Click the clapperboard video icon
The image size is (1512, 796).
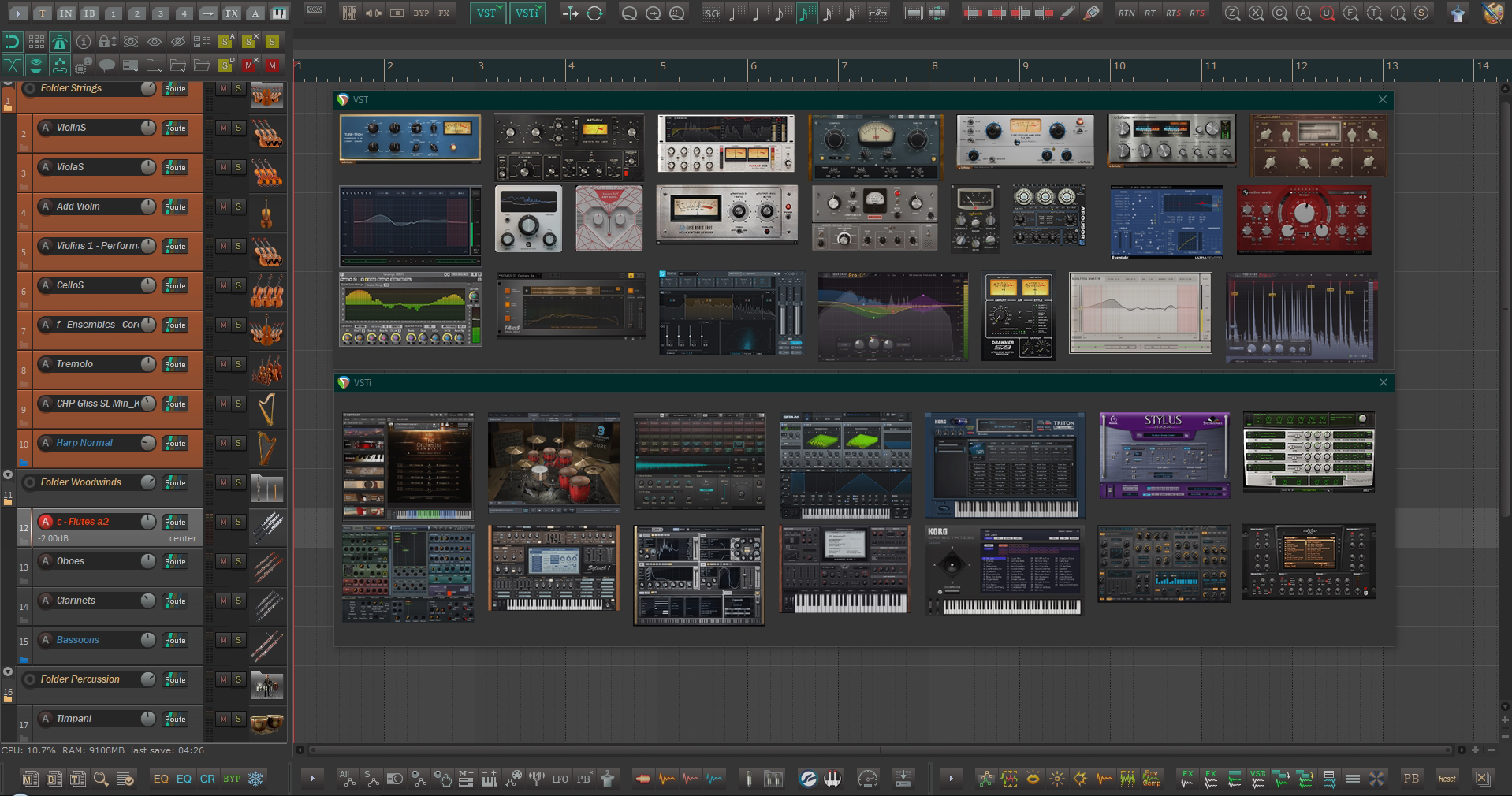click(315, 13)
